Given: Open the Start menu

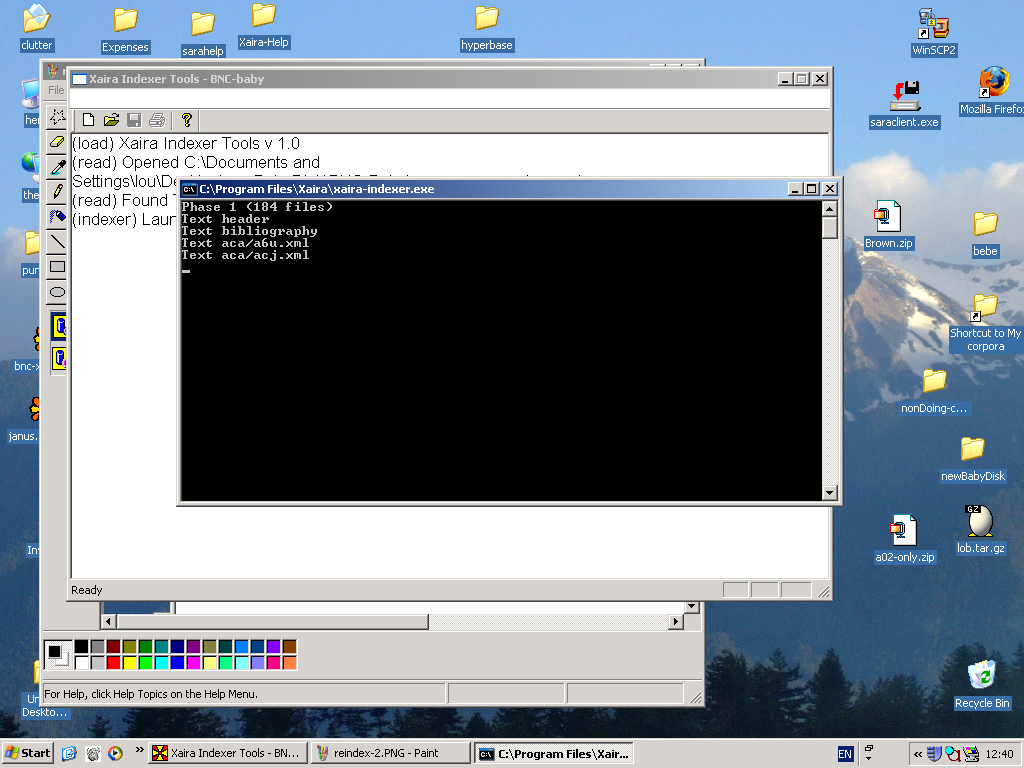Looking at the screenshot, I should click(27, 753).
